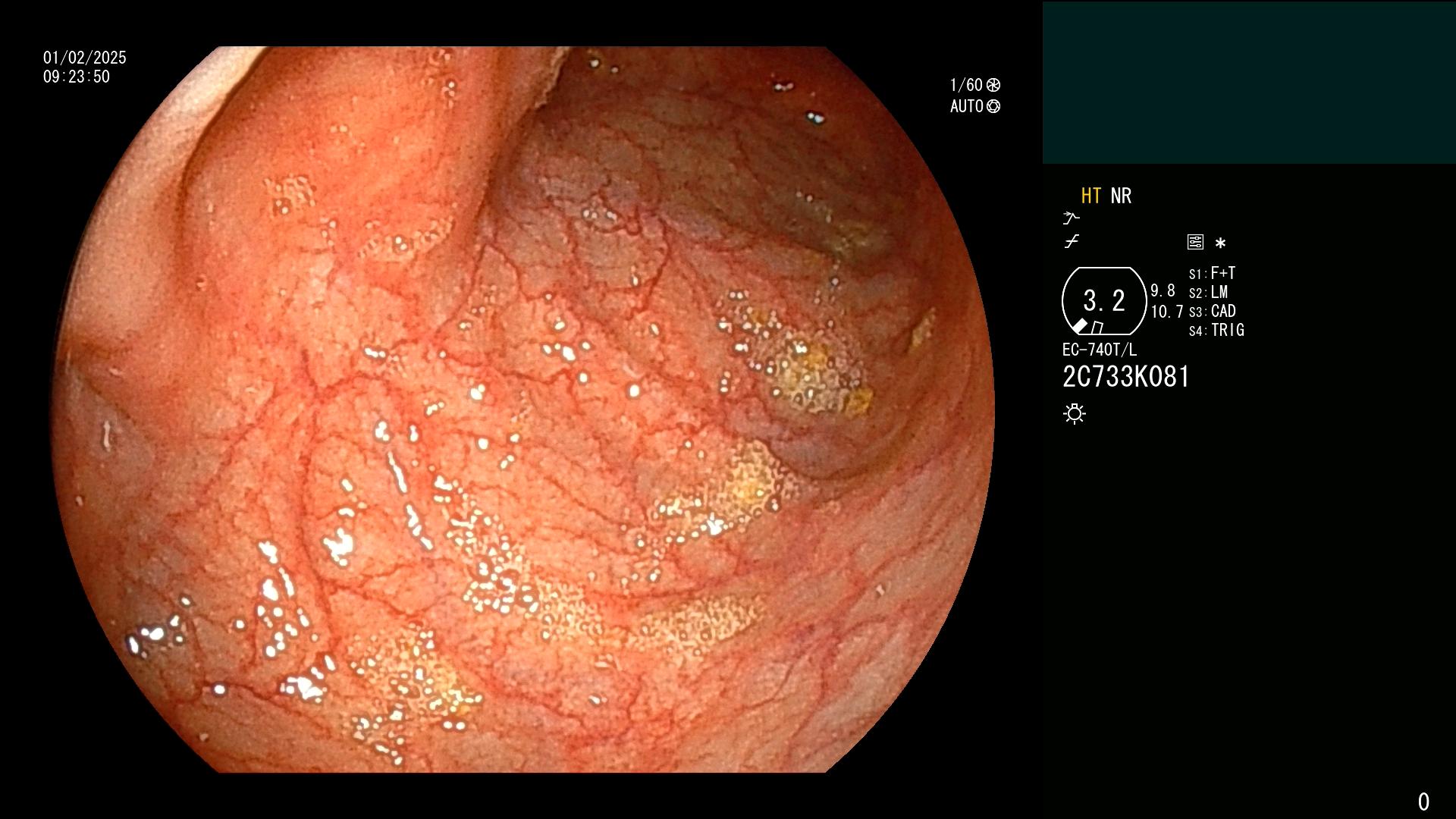Screen dimensions: 1456x819
Task: Click the serial number 2C733K081
Action: (x=1126, y=377)
